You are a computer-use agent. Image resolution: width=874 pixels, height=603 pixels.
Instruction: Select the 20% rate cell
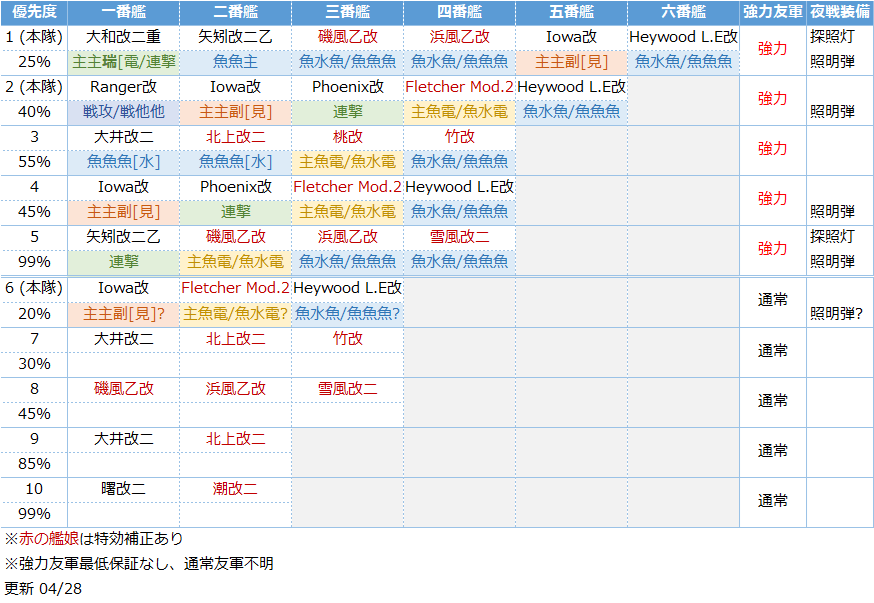(34, 314)
